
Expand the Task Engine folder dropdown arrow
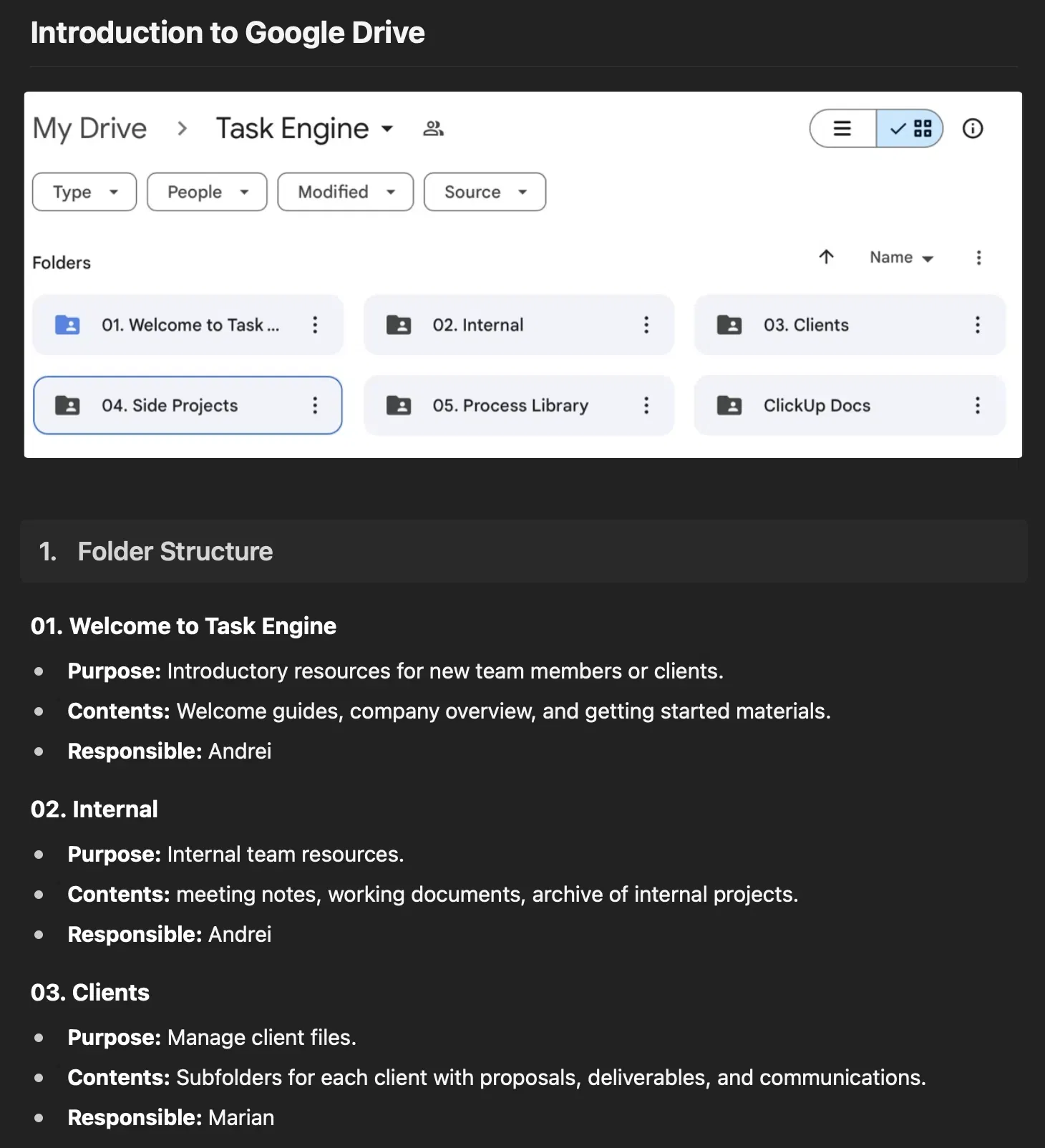pyautogui.click(x=387, y=129)
